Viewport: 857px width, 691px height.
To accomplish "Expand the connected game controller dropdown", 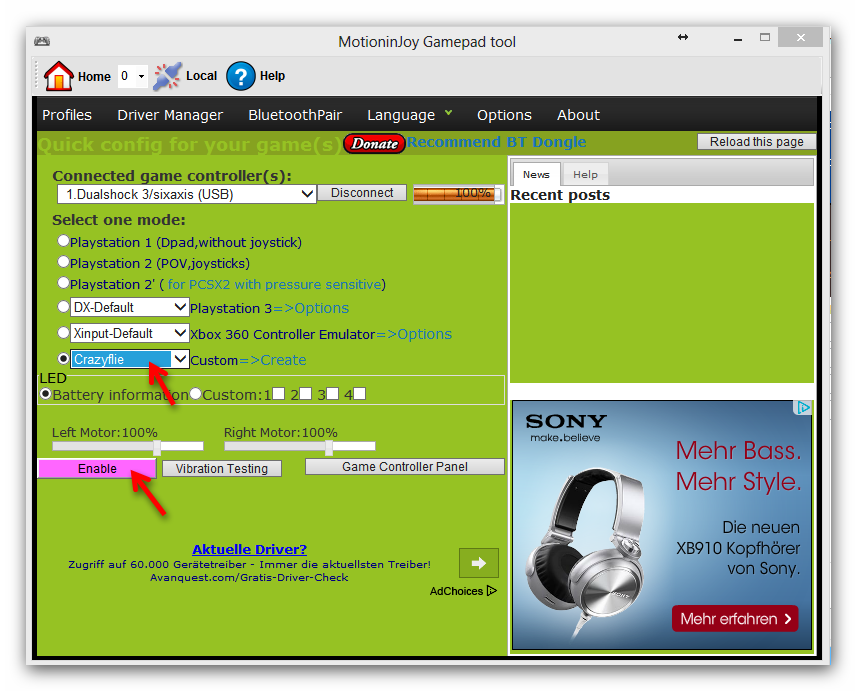I will (307, 194).
